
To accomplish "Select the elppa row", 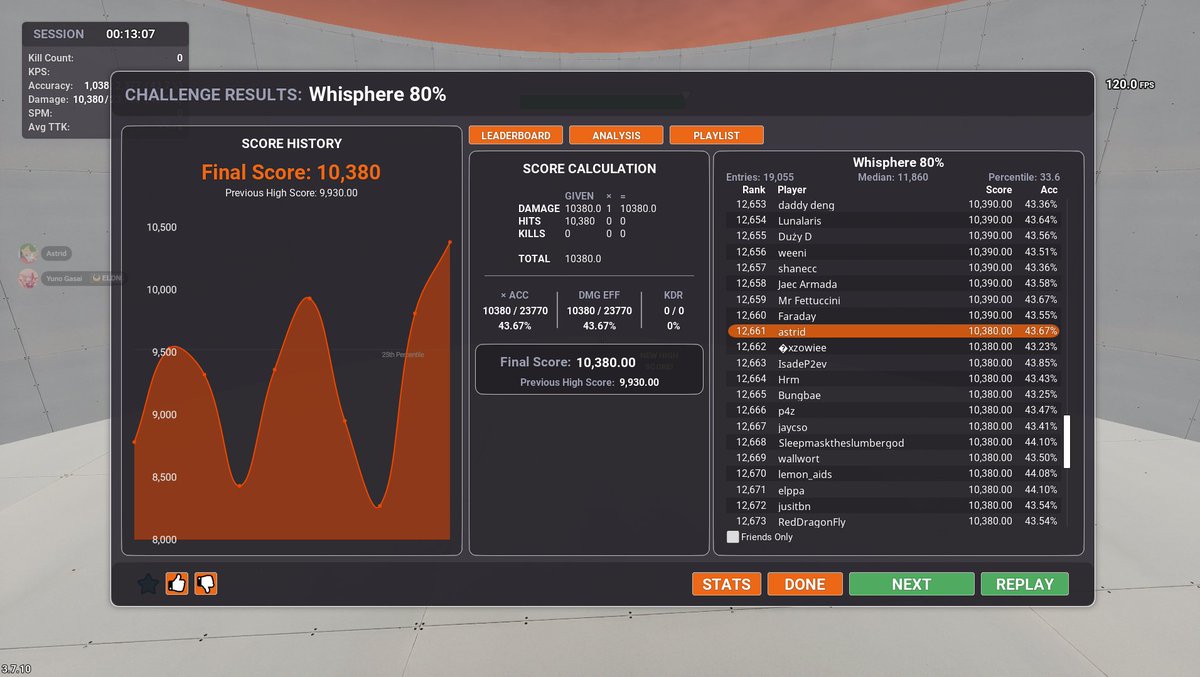I will tap(893, 490).
